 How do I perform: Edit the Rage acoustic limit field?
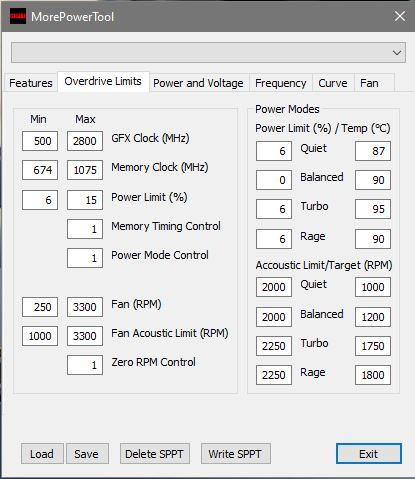click(274, 375)
